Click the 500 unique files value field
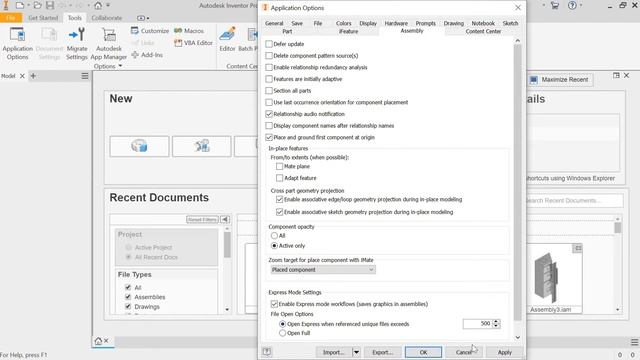 tap(478, 324)
